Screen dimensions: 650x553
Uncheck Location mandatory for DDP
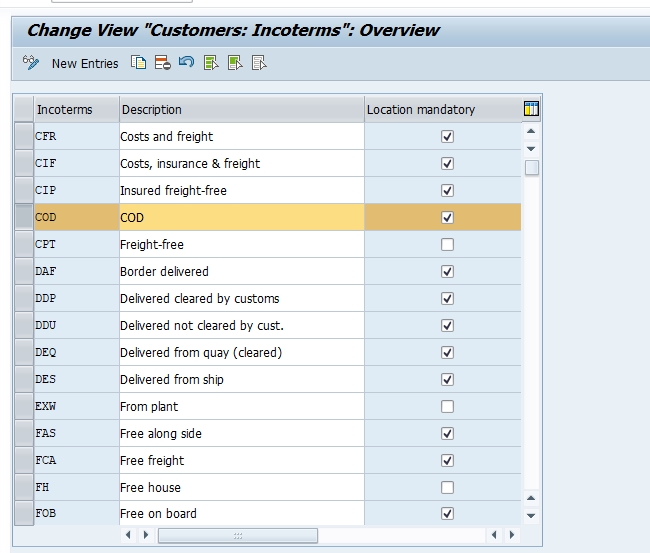coord(447,298)
